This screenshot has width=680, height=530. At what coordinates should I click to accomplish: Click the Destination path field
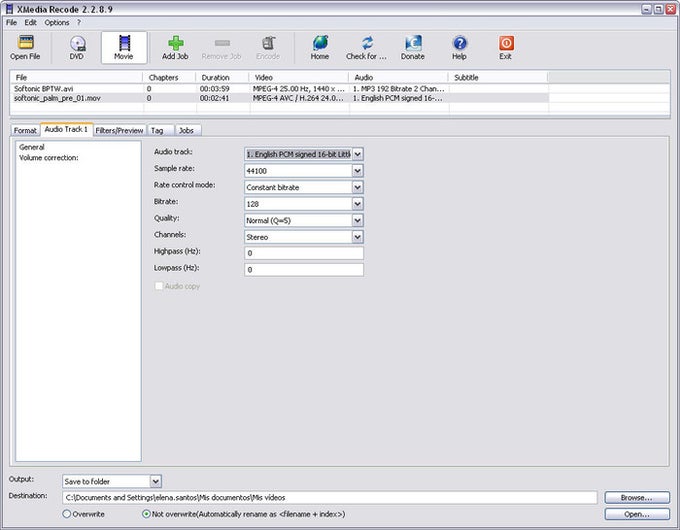(x=330, y=497)
